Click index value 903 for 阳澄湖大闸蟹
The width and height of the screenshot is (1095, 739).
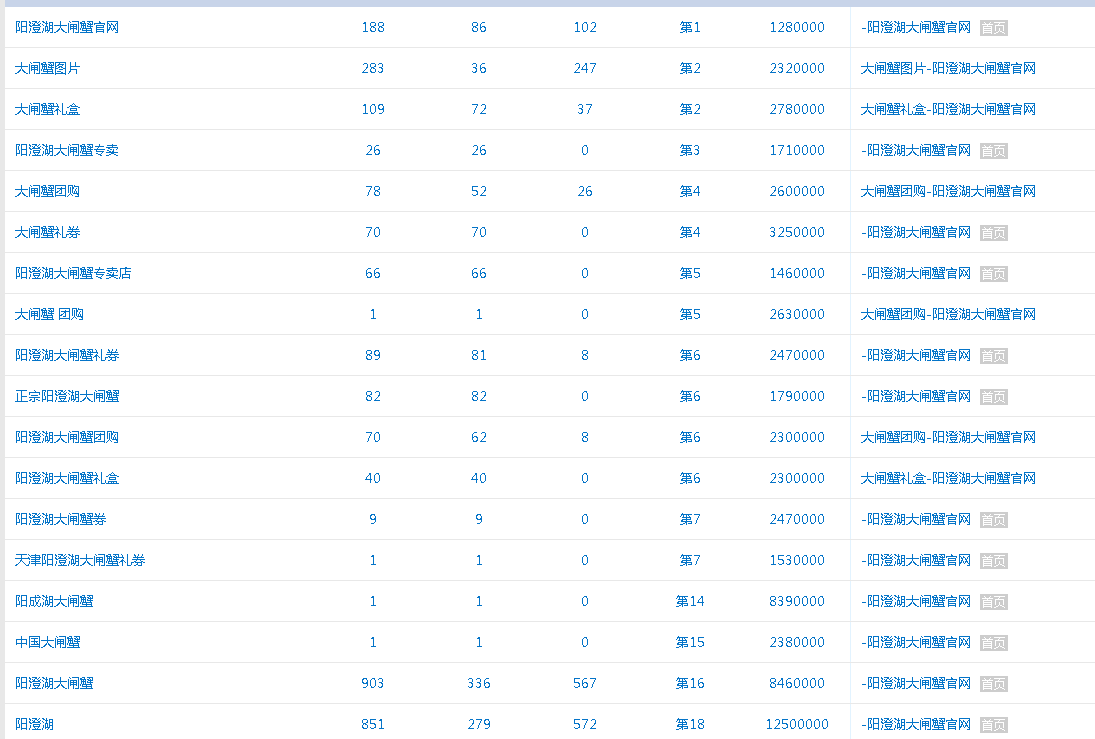coord(373,683)
